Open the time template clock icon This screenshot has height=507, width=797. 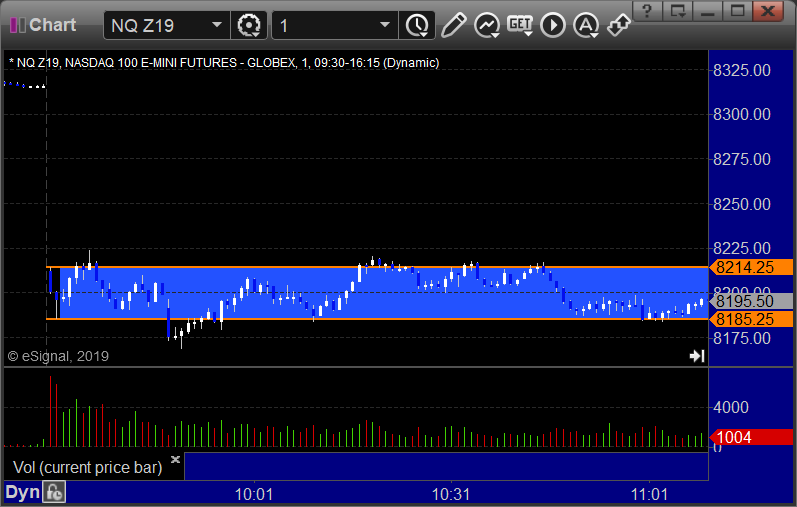pyautogui.click(x=417, y=25)
